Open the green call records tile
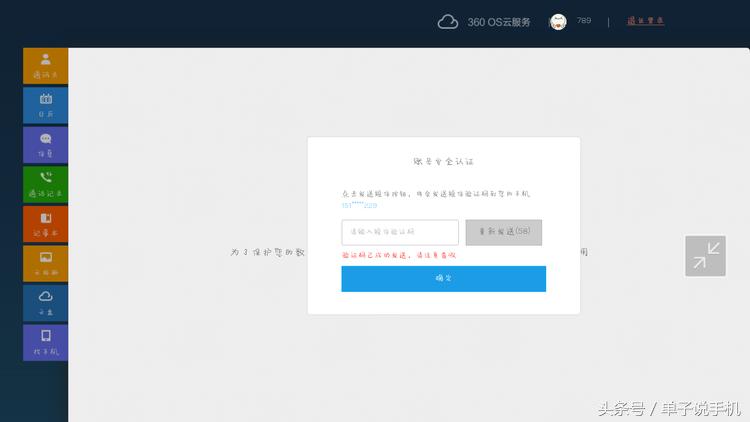 click(45, 185)
